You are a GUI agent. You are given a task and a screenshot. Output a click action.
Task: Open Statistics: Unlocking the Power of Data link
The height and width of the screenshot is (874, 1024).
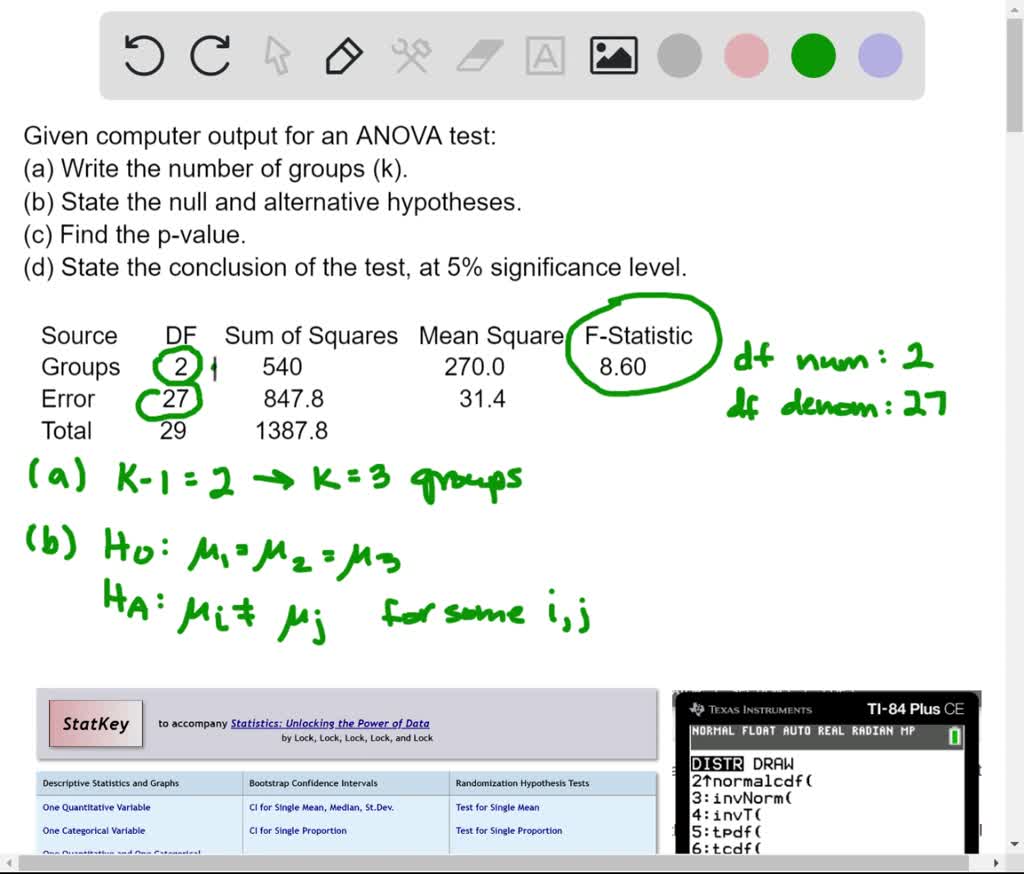pos(330,723)
